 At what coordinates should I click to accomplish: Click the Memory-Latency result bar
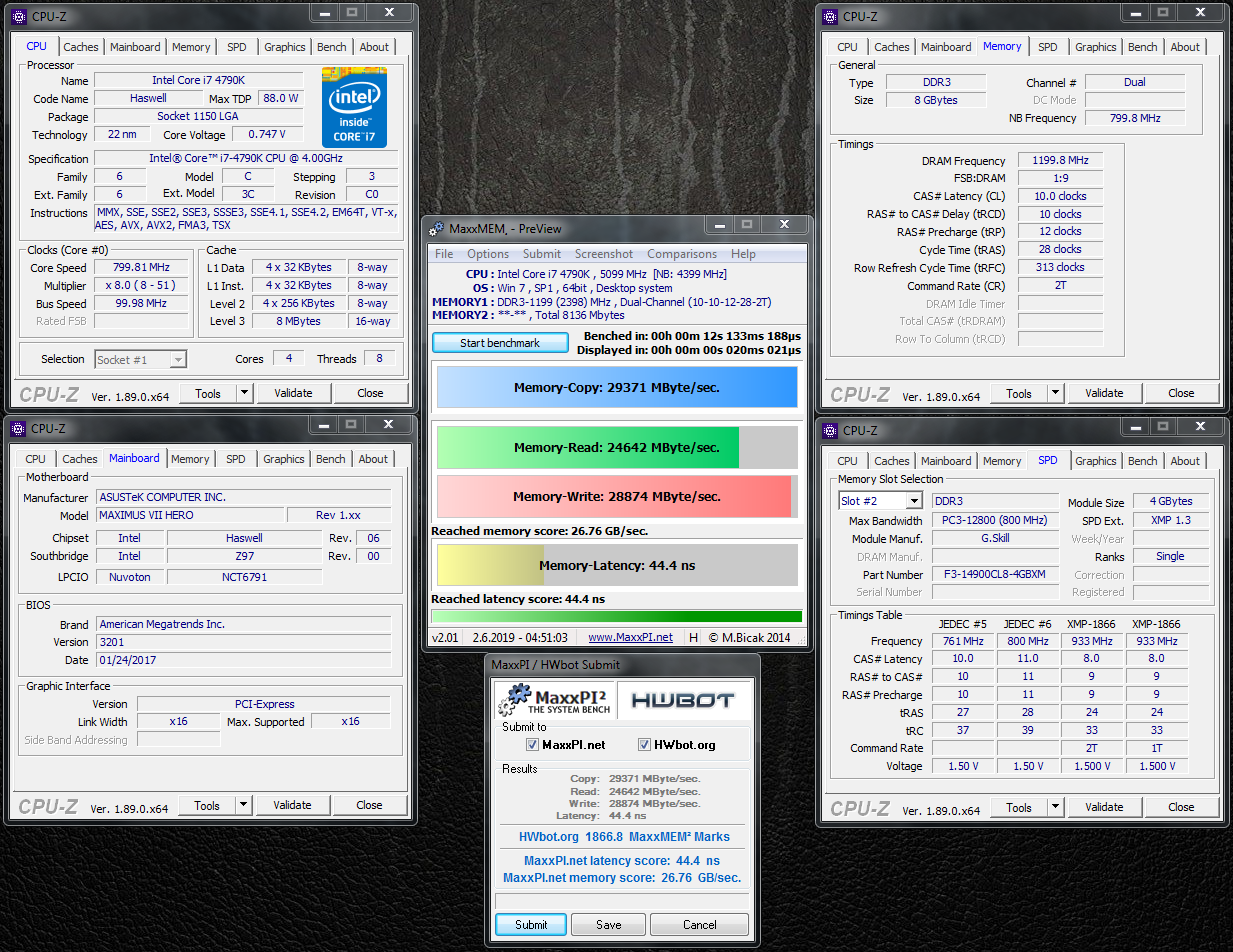pos(617,565)
